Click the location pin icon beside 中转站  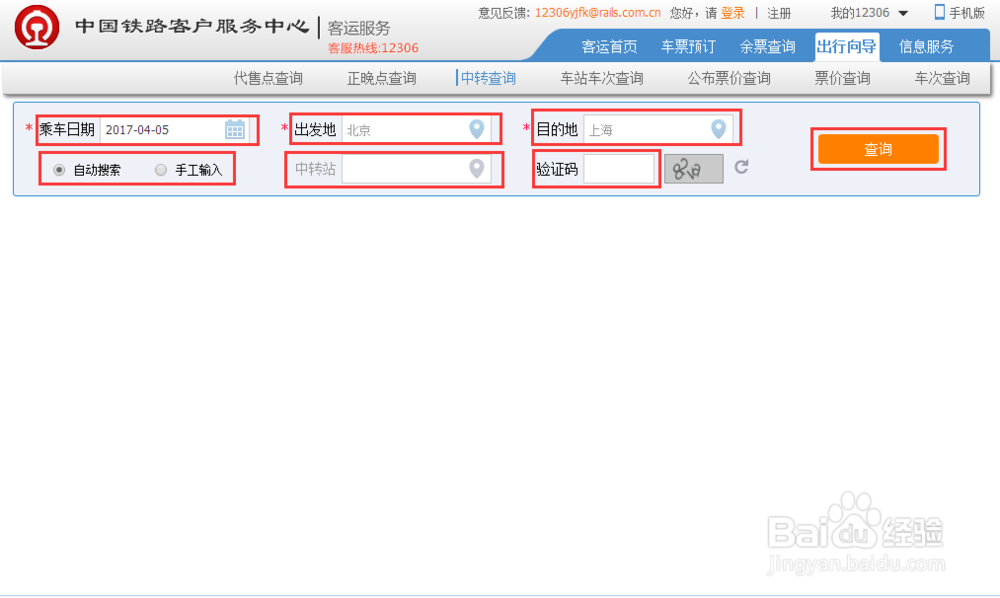pyautogui.click(x=476, y=169)
